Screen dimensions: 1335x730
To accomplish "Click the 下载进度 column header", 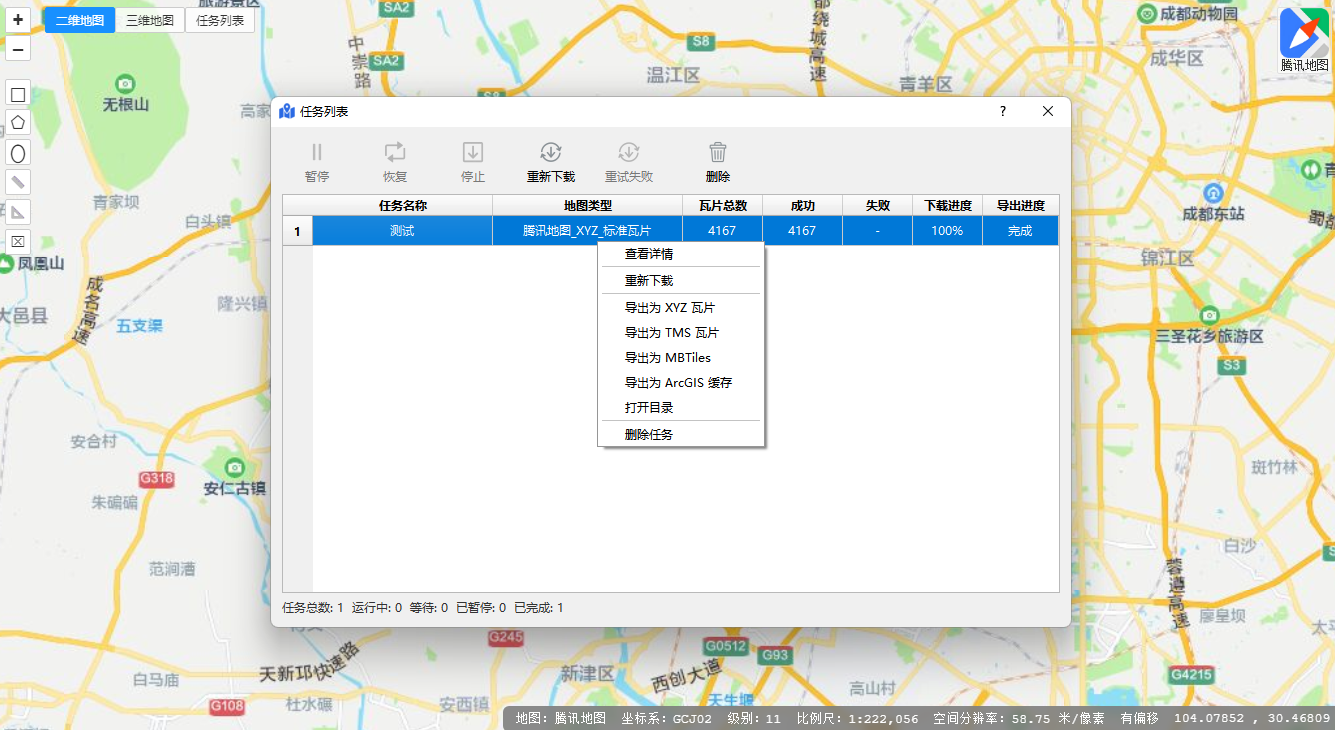I will pos(947,205).
